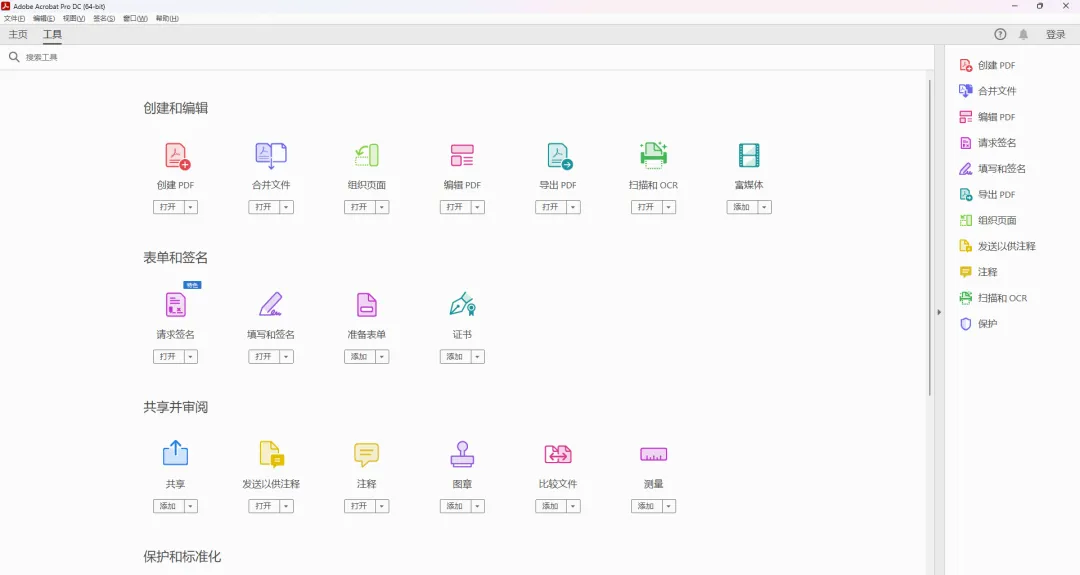Click the 注释 speech bubble icon
Image resolution: width=1080 pixels, height=575 pixels.
tap(366, 454)
